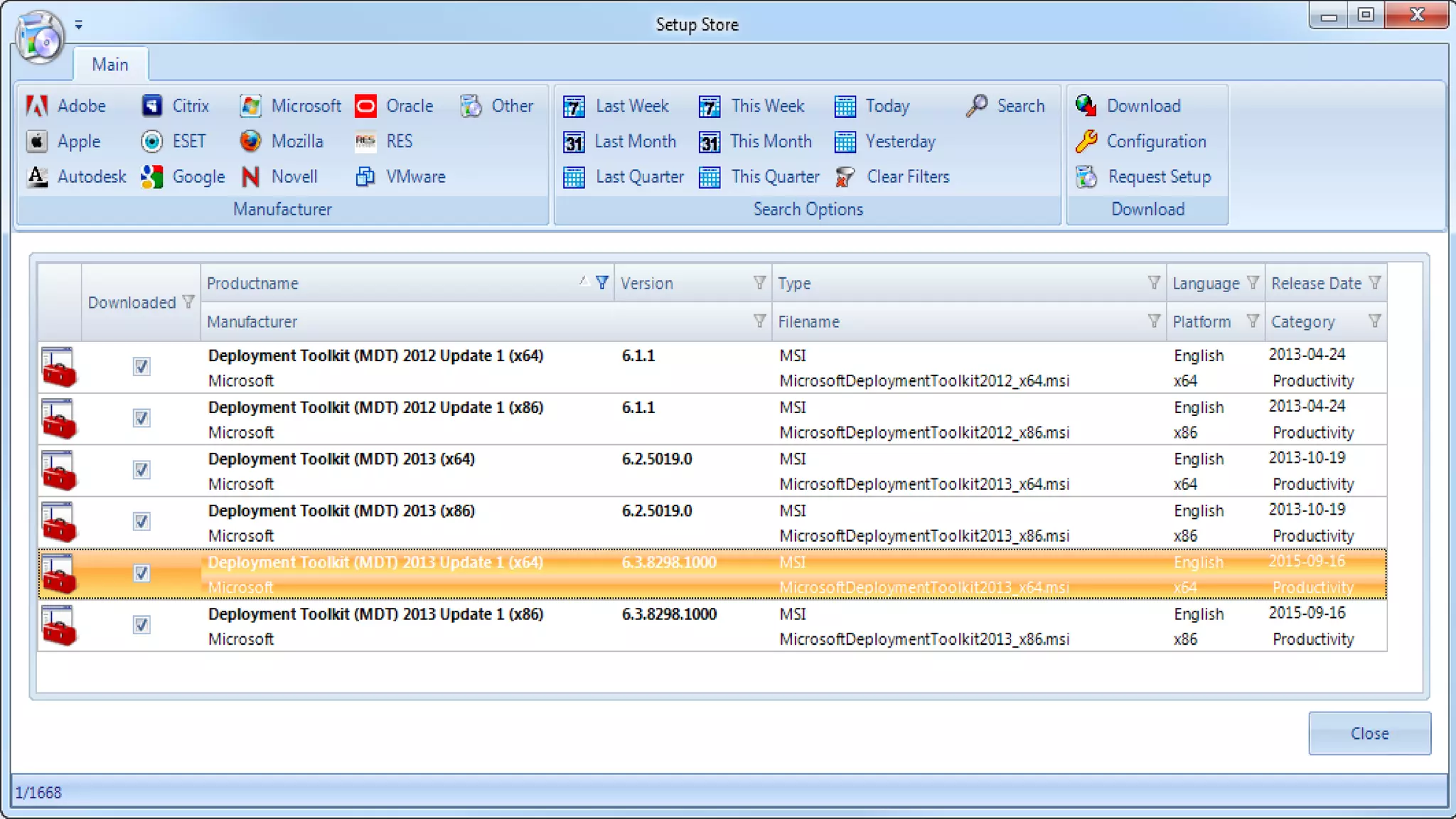The width and height of the screenshot is (1456, 819).
Task: Open the Platform column filter
Action: click(1253, 321)
